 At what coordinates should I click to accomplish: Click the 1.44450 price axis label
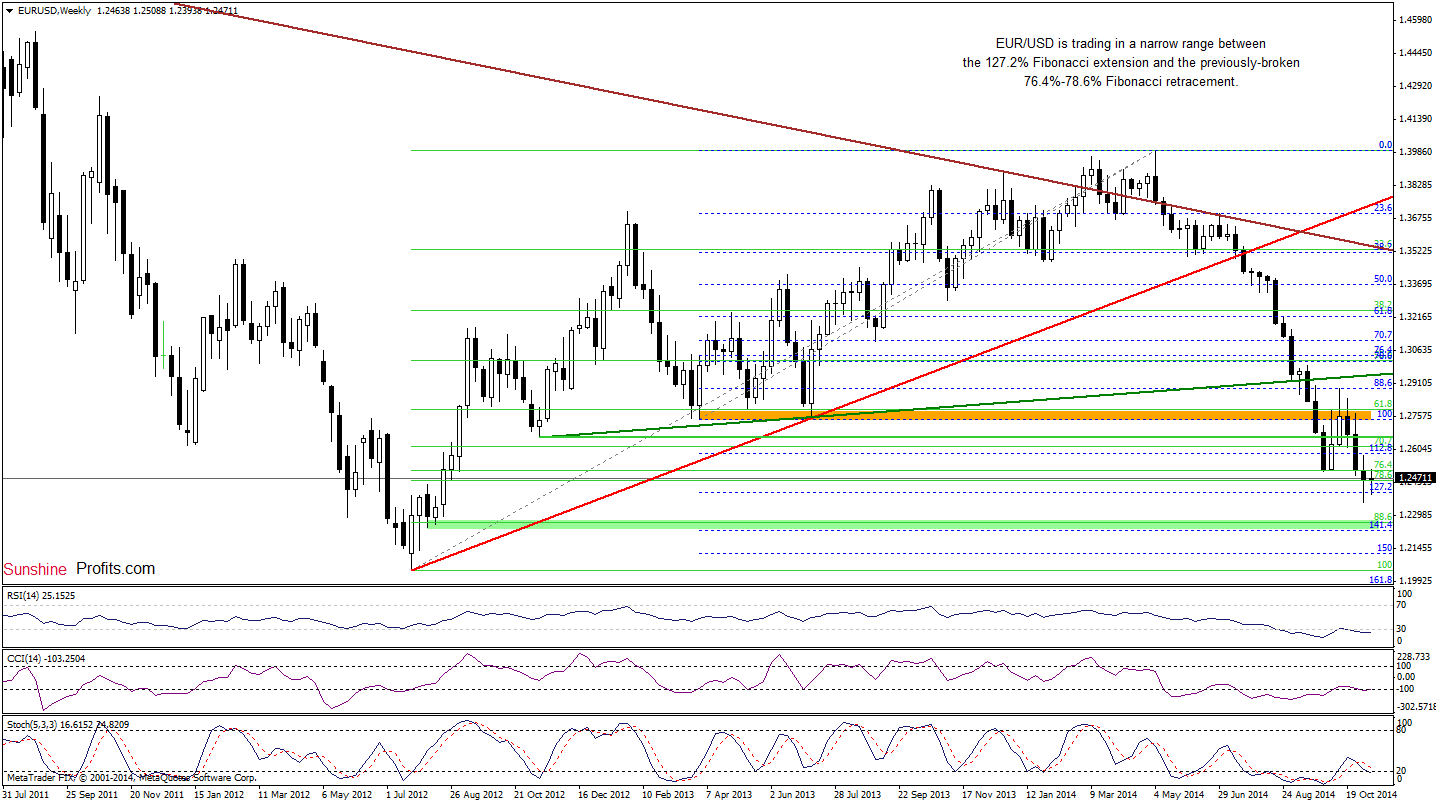pos(1415,53)
